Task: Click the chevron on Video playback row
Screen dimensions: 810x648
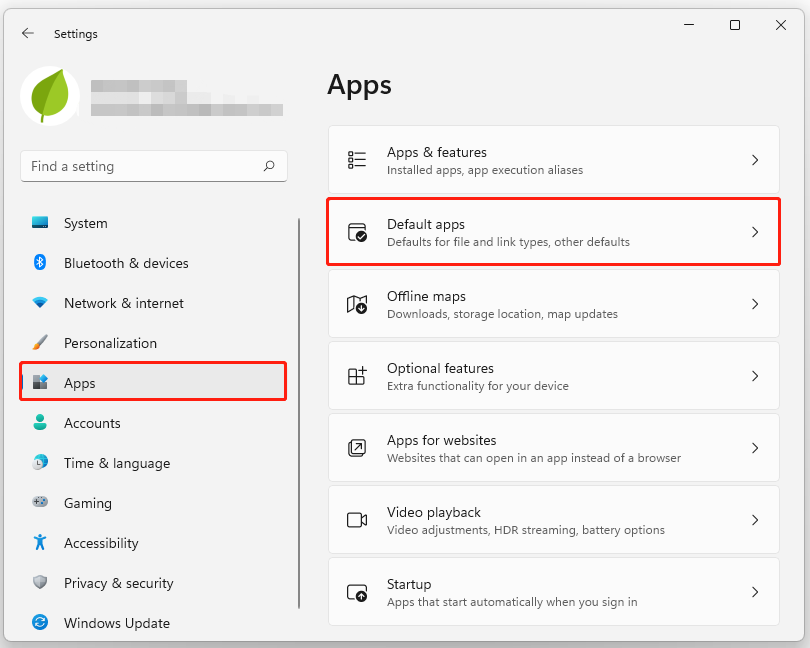Action: (x=755, y=519)
